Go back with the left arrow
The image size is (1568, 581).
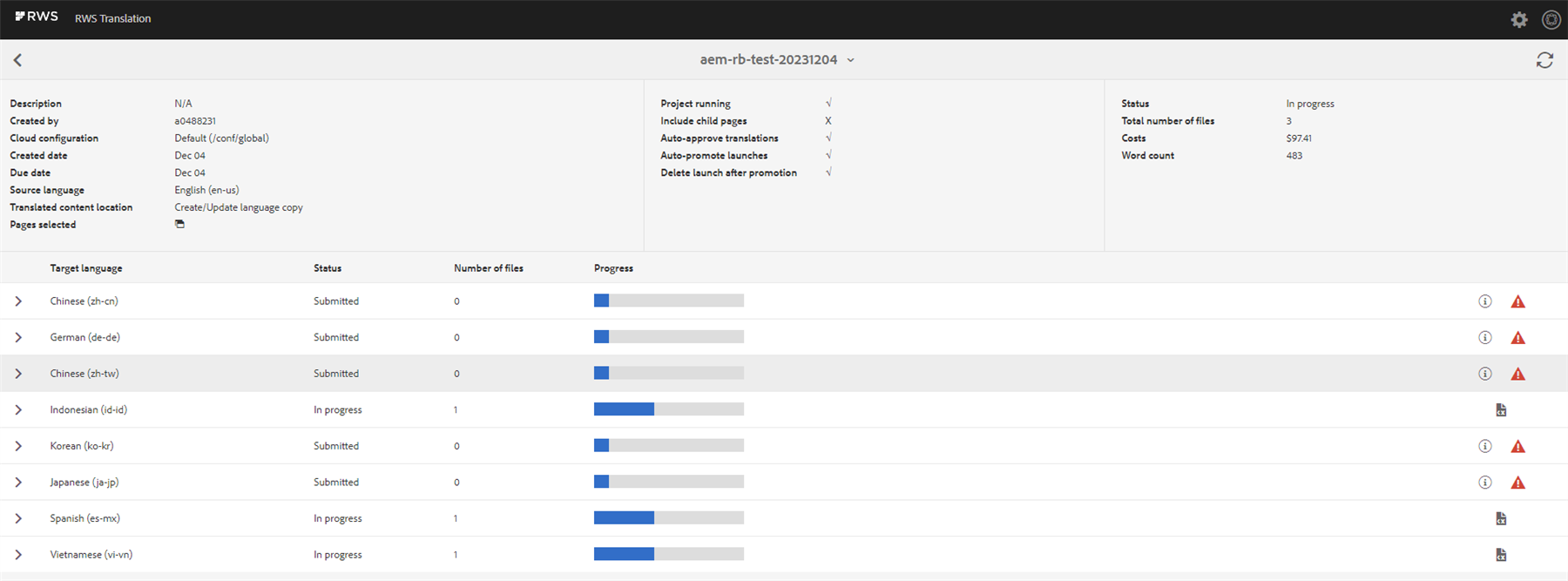pyautogui.click(x=17, y=60)
